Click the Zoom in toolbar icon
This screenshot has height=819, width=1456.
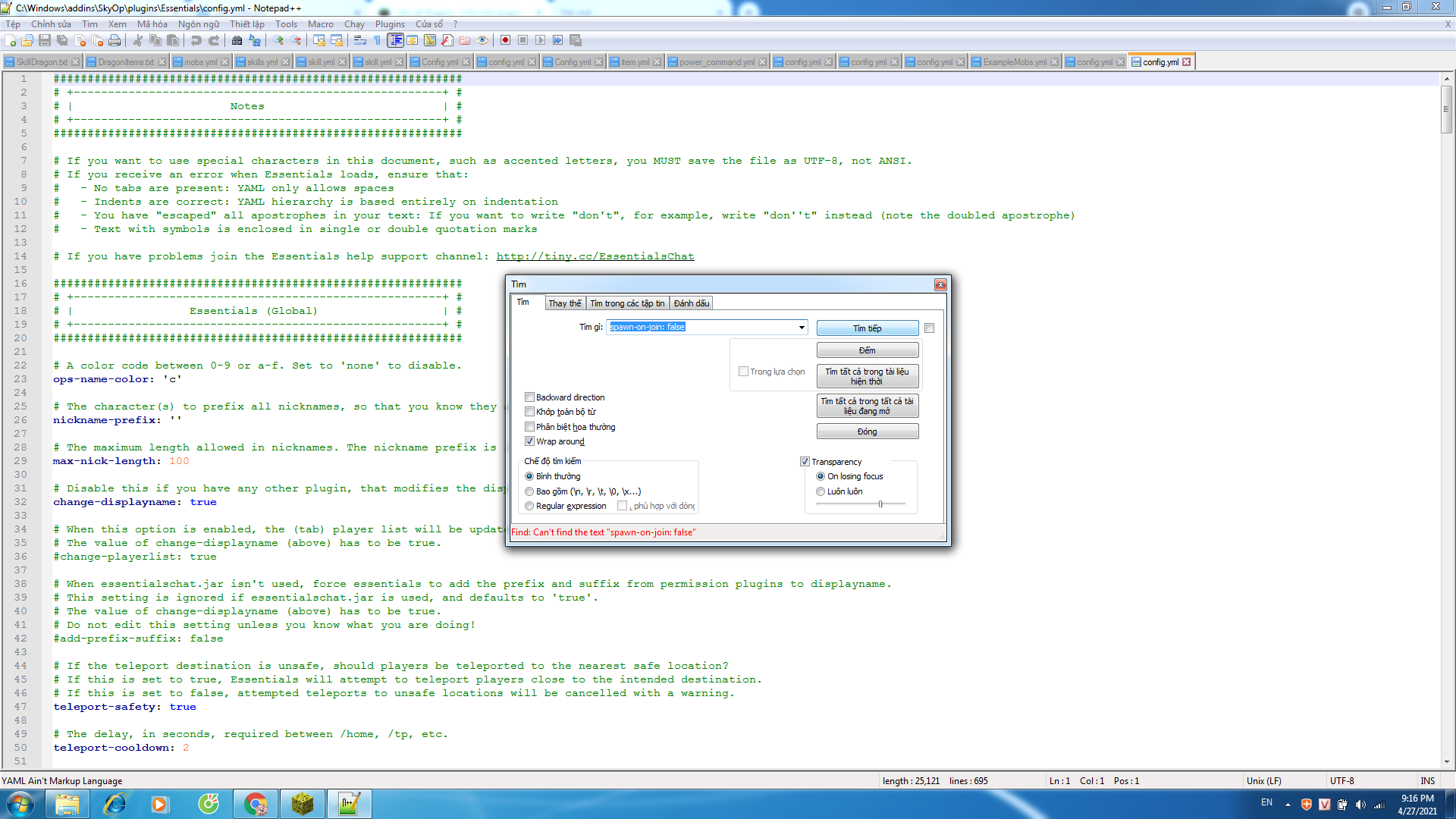coord(279,40)
